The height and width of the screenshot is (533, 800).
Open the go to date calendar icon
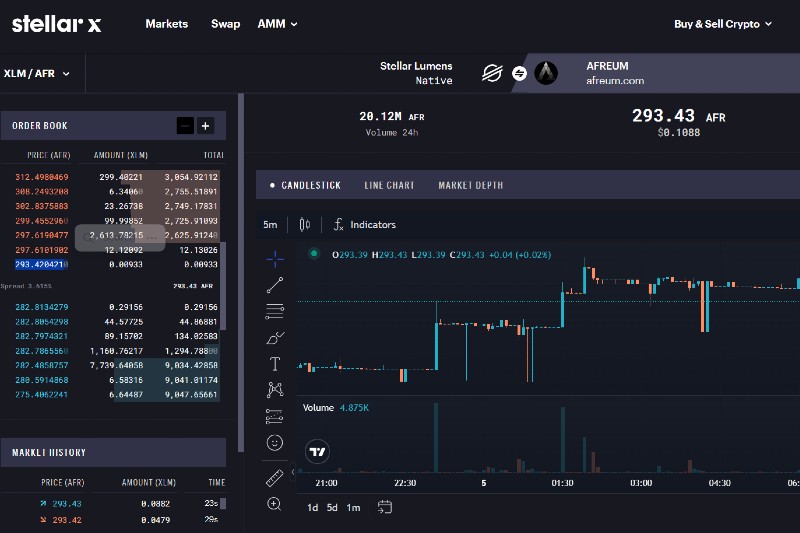click(385, 507)
